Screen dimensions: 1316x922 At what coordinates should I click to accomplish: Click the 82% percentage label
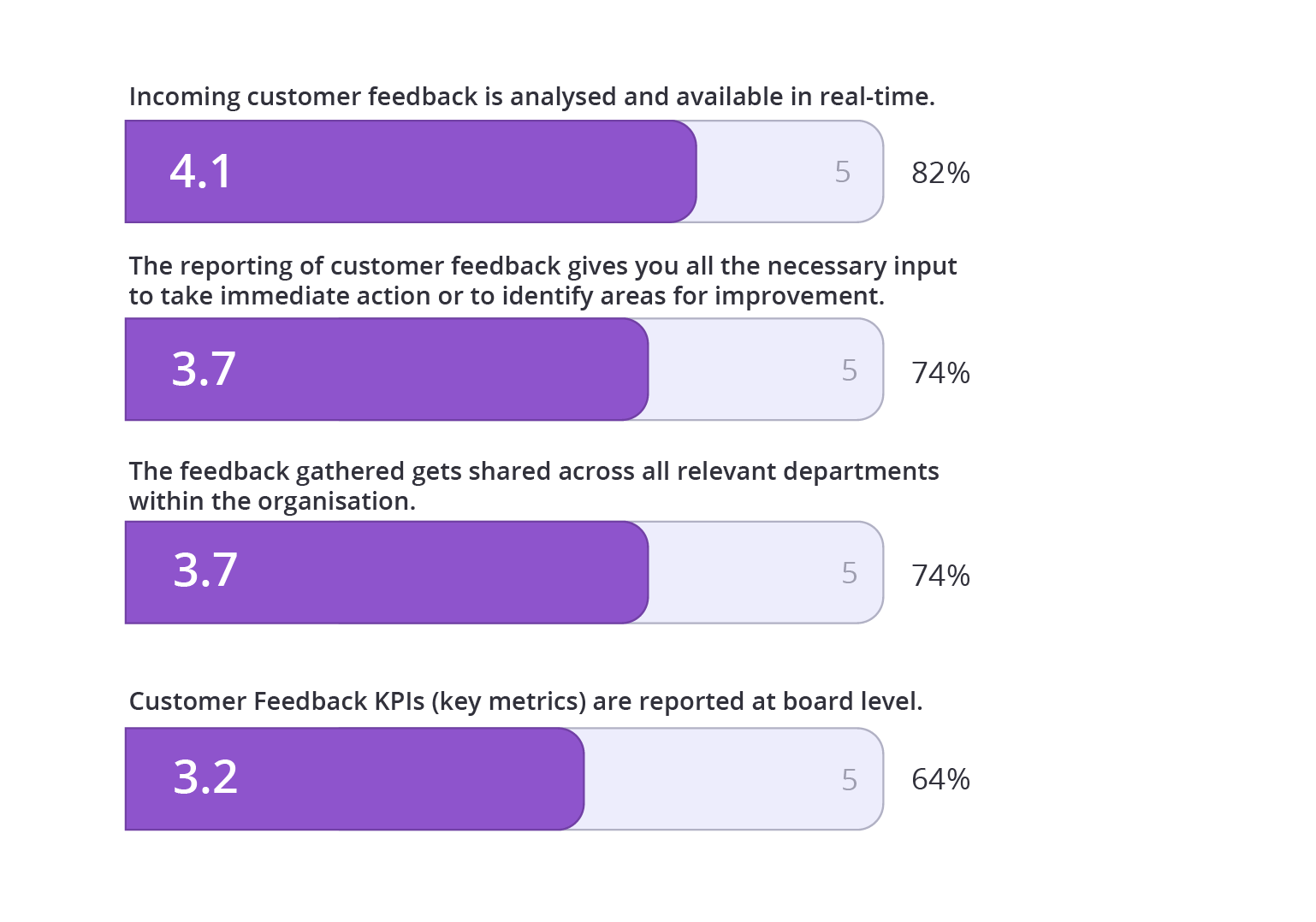(940, 173)
